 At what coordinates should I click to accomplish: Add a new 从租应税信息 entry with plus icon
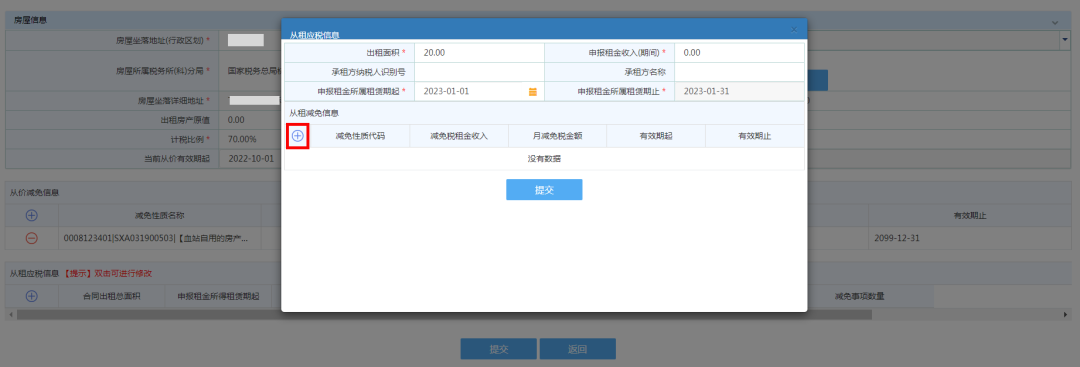tap(32, 296)
